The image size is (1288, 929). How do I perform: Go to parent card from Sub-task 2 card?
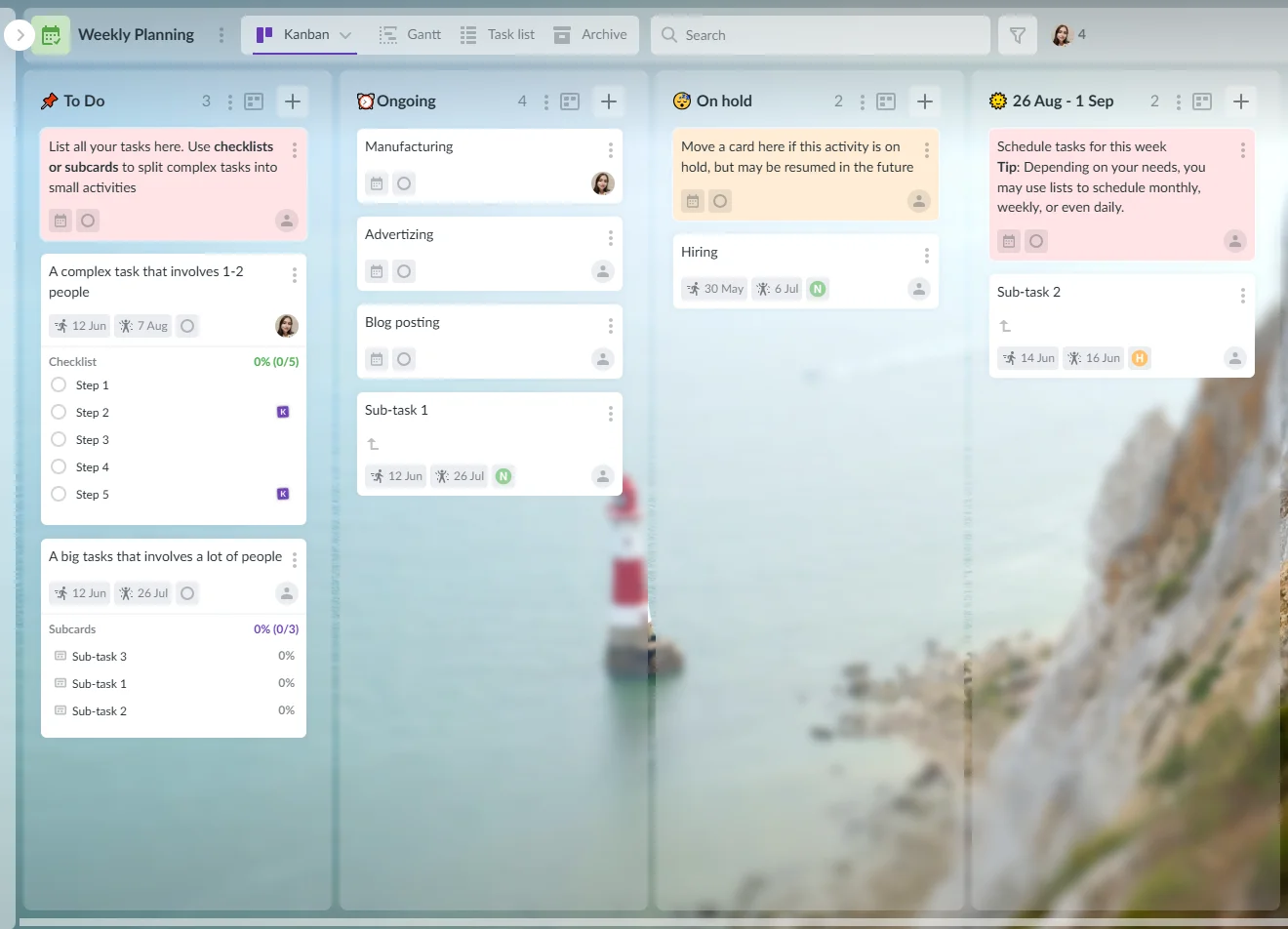click(1005, 326)
